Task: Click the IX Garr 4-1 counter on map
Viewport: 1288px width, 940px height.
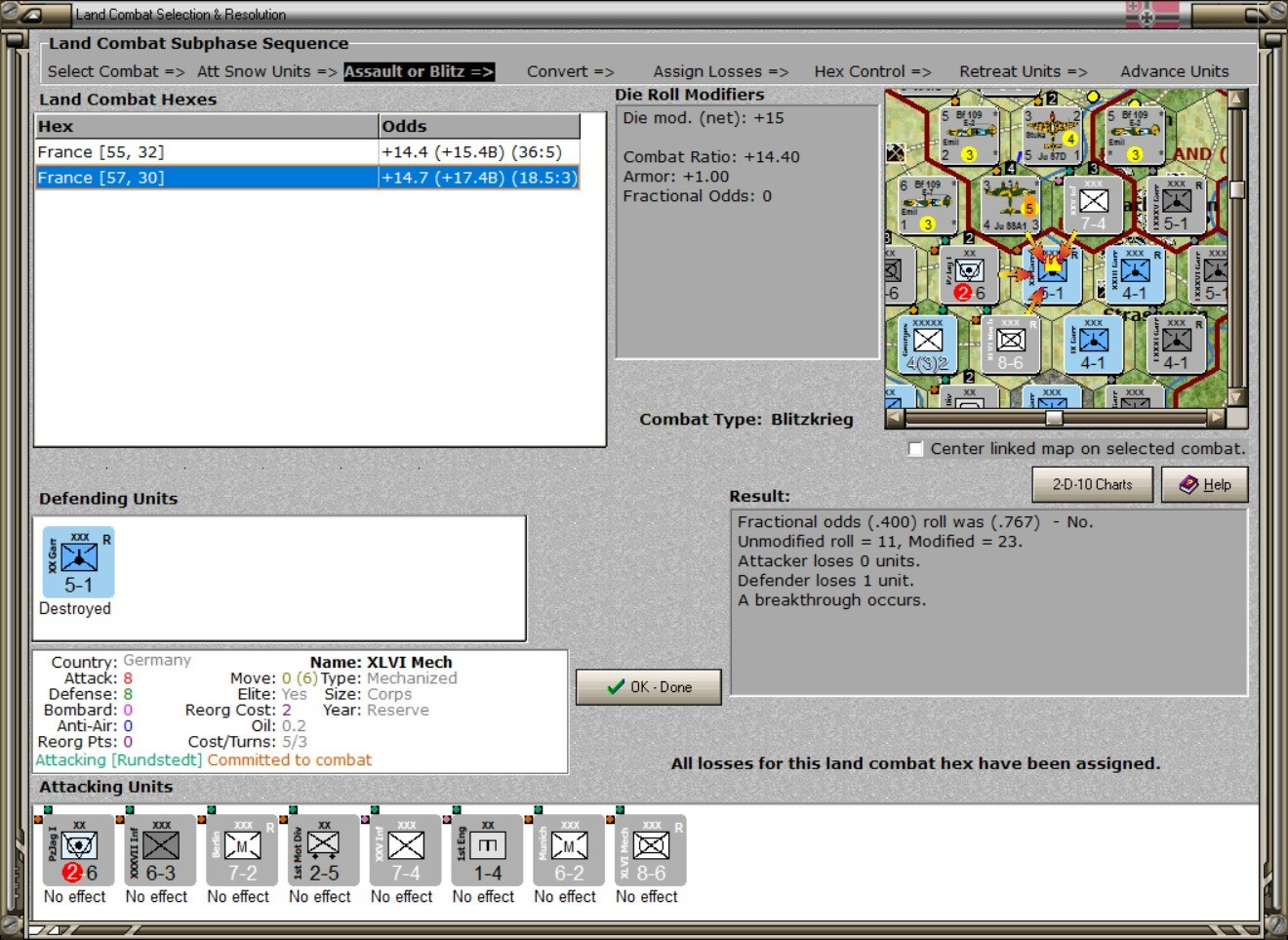Action: [1093, 346]
